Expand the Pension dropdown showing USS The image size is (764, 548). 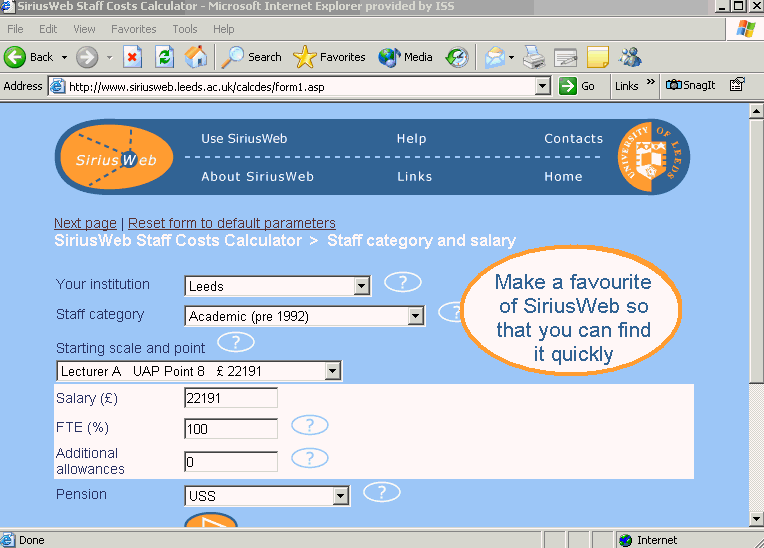tap(267, 496)
